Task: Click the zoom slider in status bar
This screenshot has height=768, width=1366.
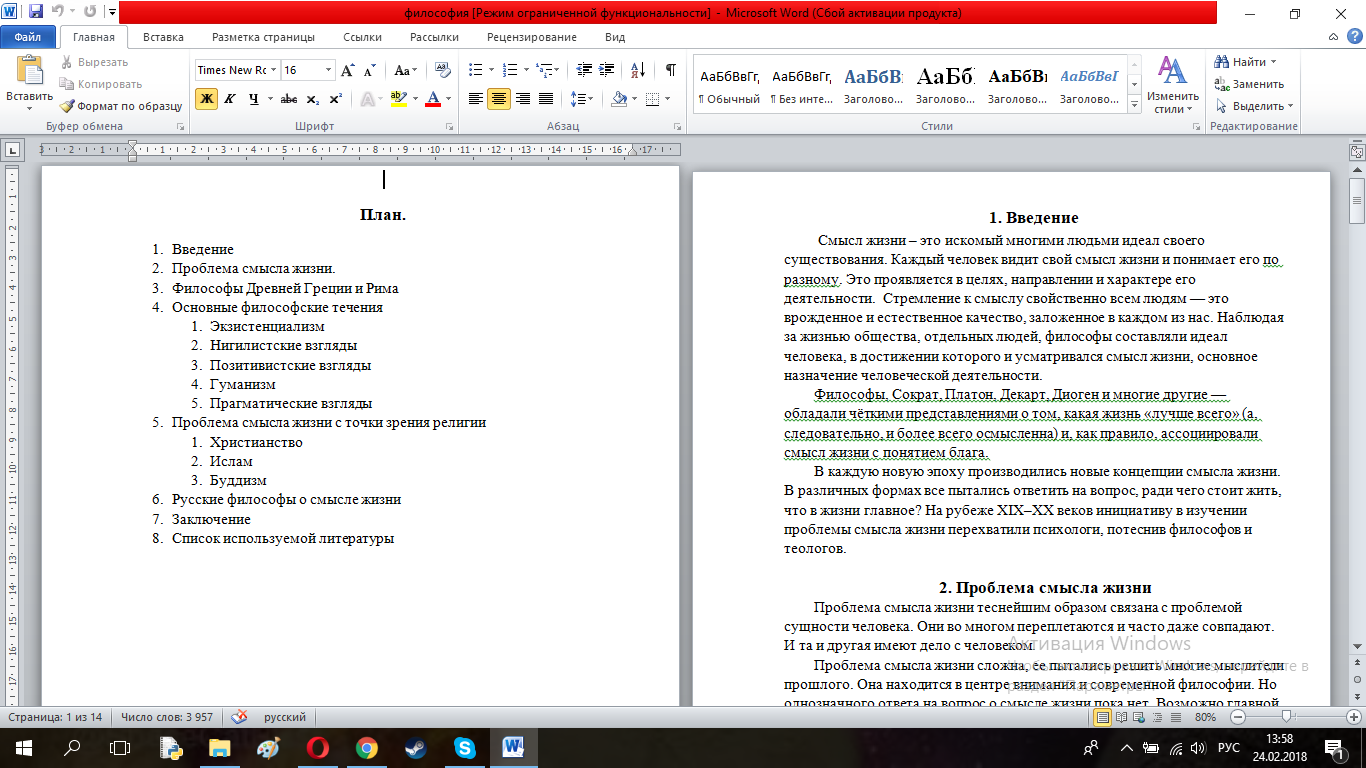Action: [x=1288, y=717]
